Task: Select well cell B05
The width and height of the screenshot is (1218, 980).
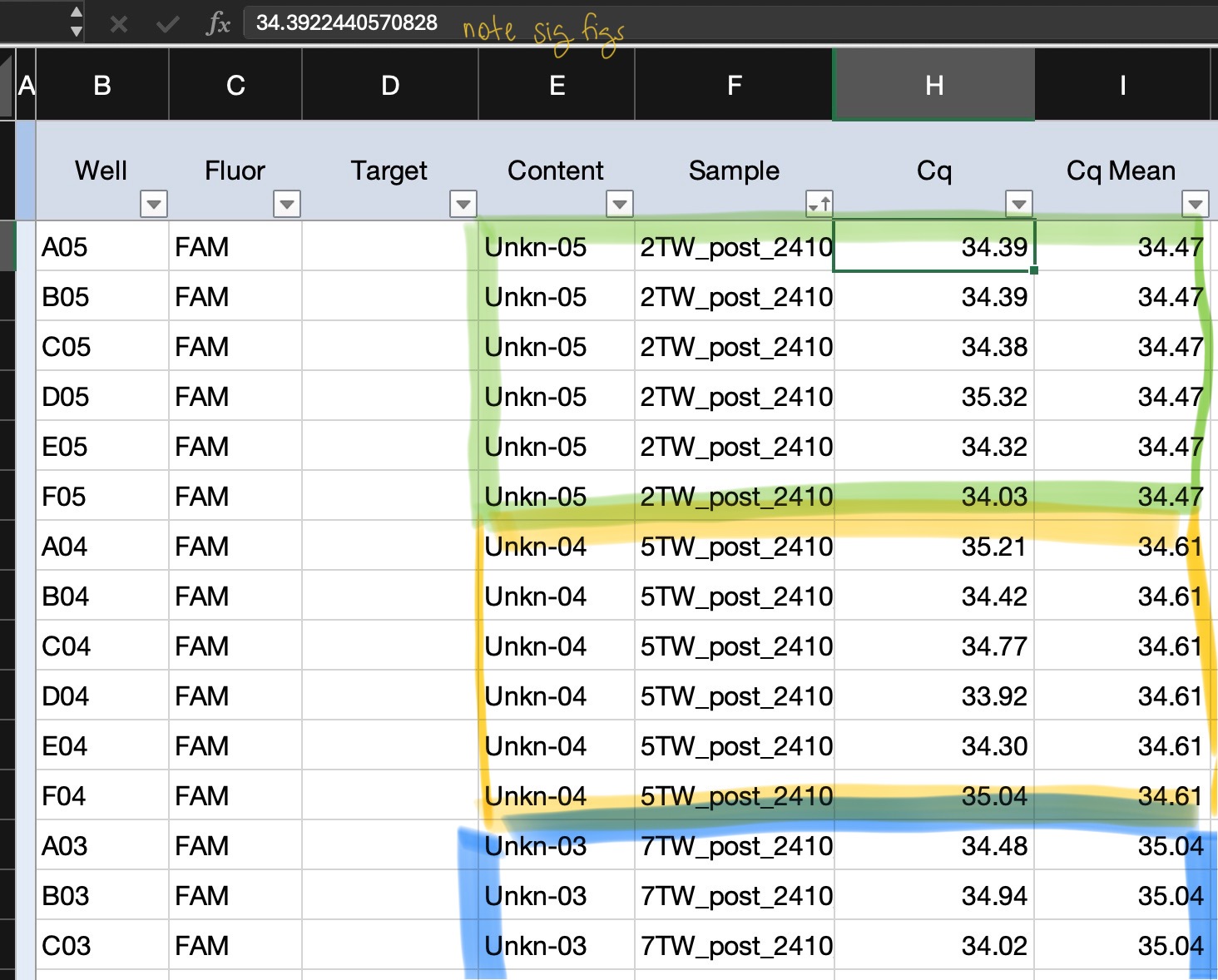Action: click(x=102, y=296)
